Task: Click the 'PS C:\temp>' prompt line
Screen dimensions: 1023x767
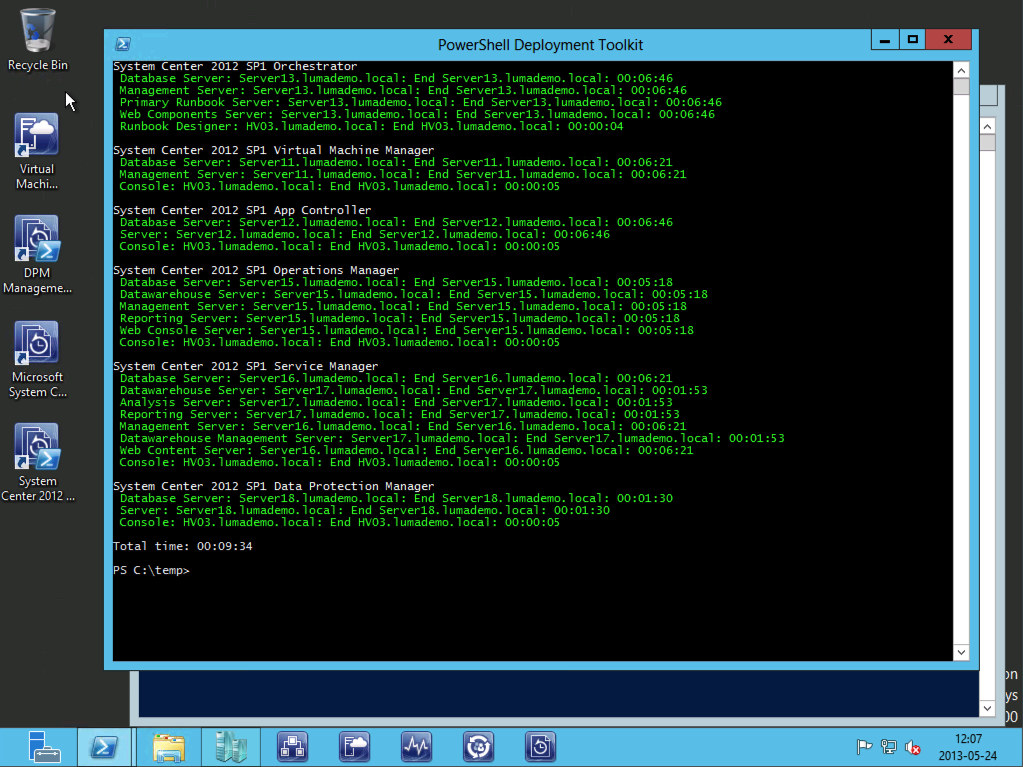Action: point(151,570)
